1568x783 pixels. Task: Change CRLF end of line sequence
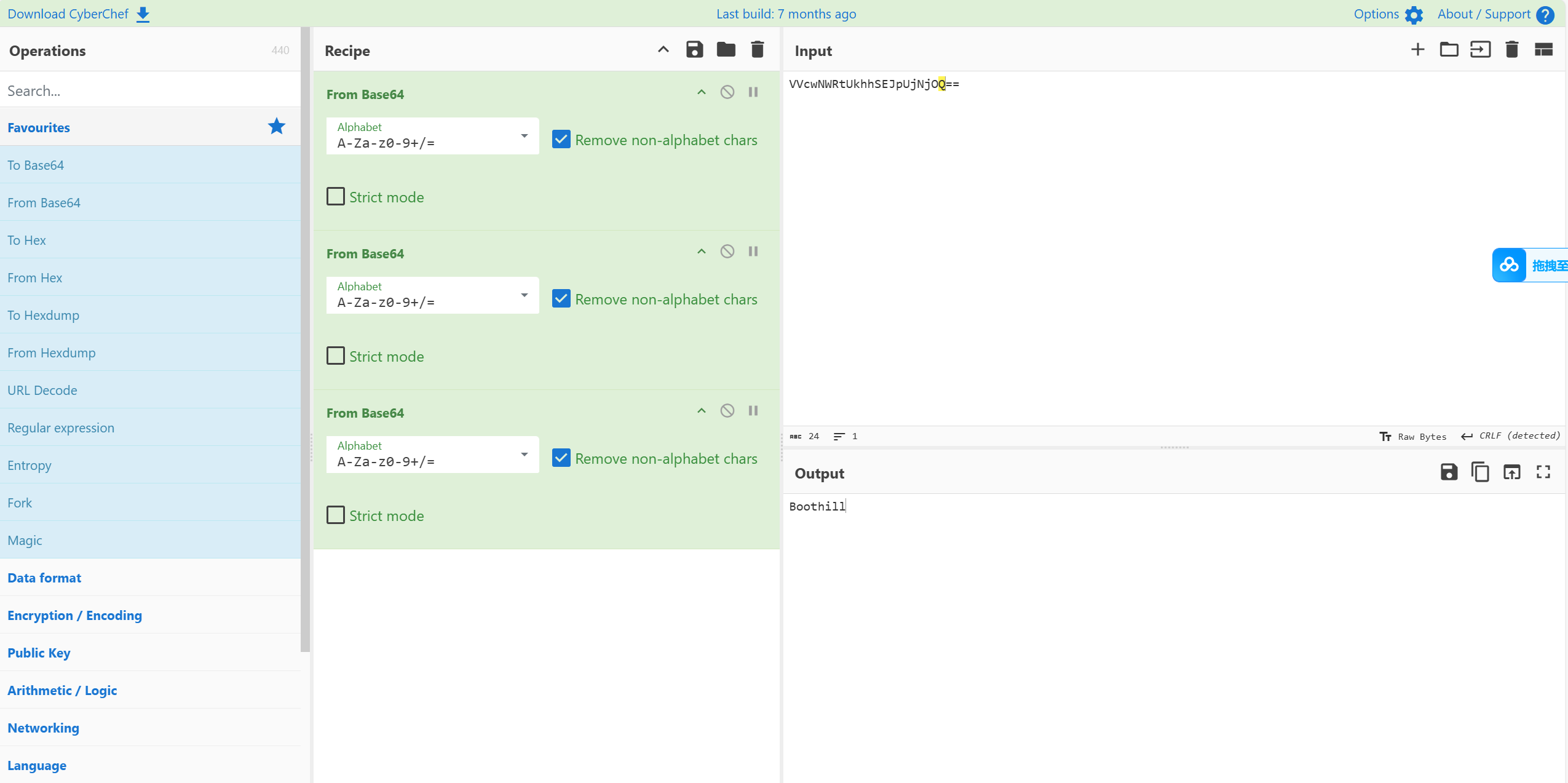(1510, 436)
